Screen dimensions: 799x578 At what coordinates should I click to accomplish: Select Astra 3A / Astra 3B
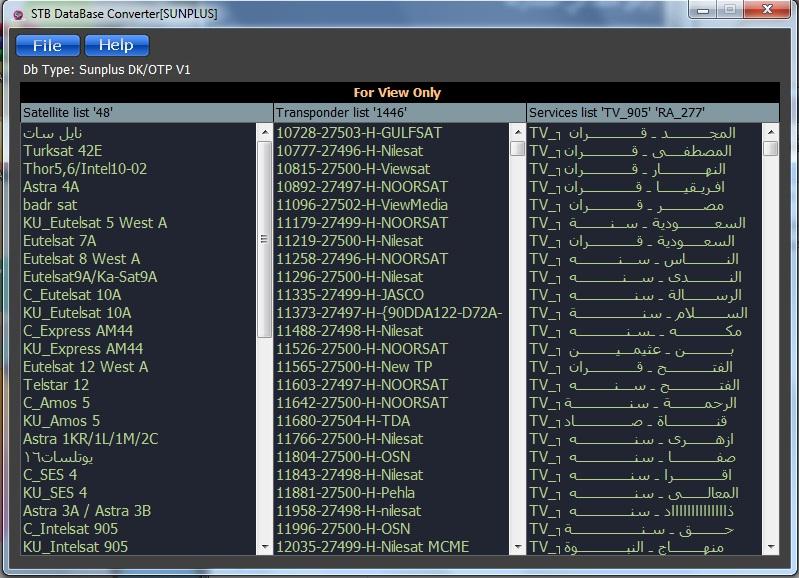pos(138,511)
